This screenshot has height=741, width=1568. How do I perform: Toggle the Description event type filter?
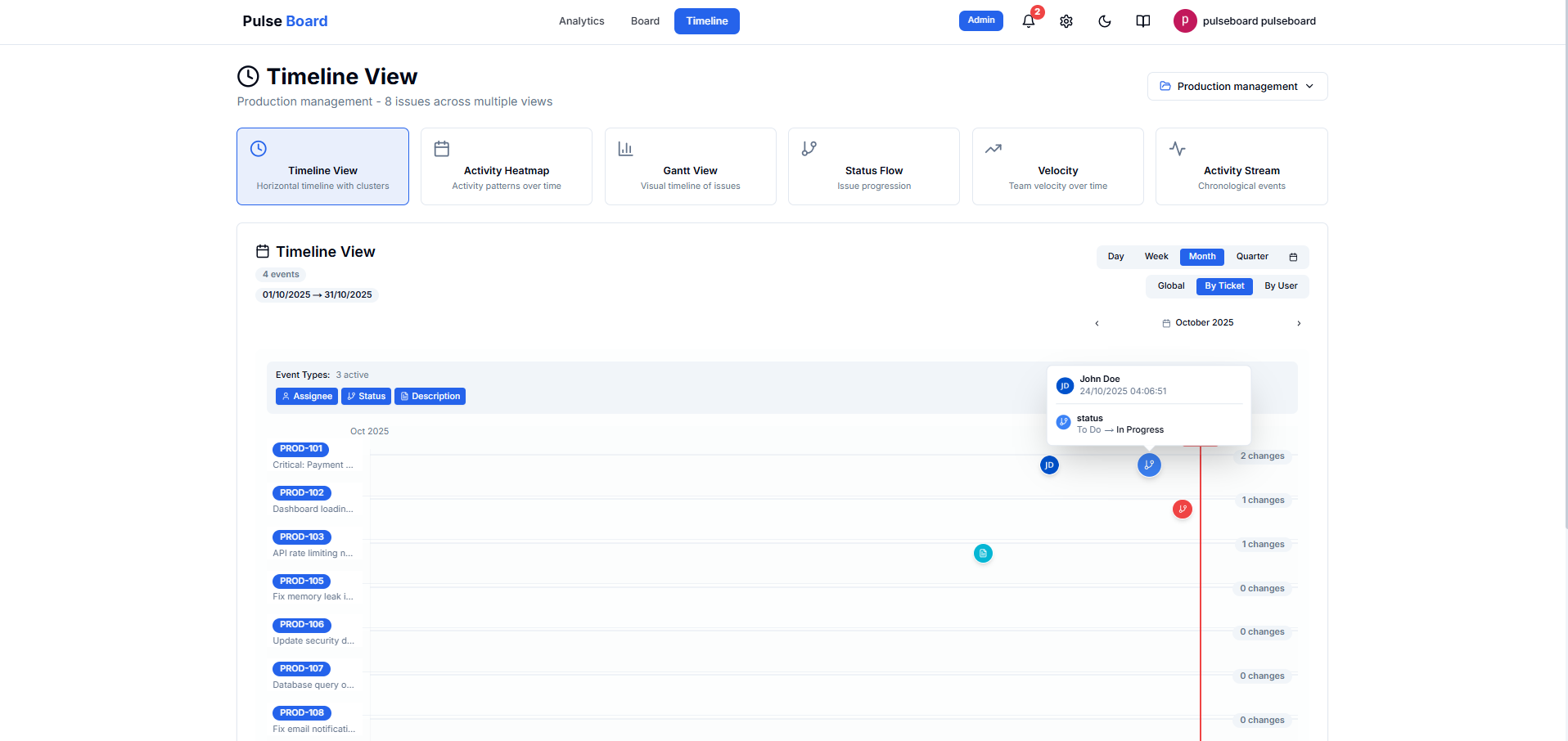pyautogui.click(x=430, y=396)
